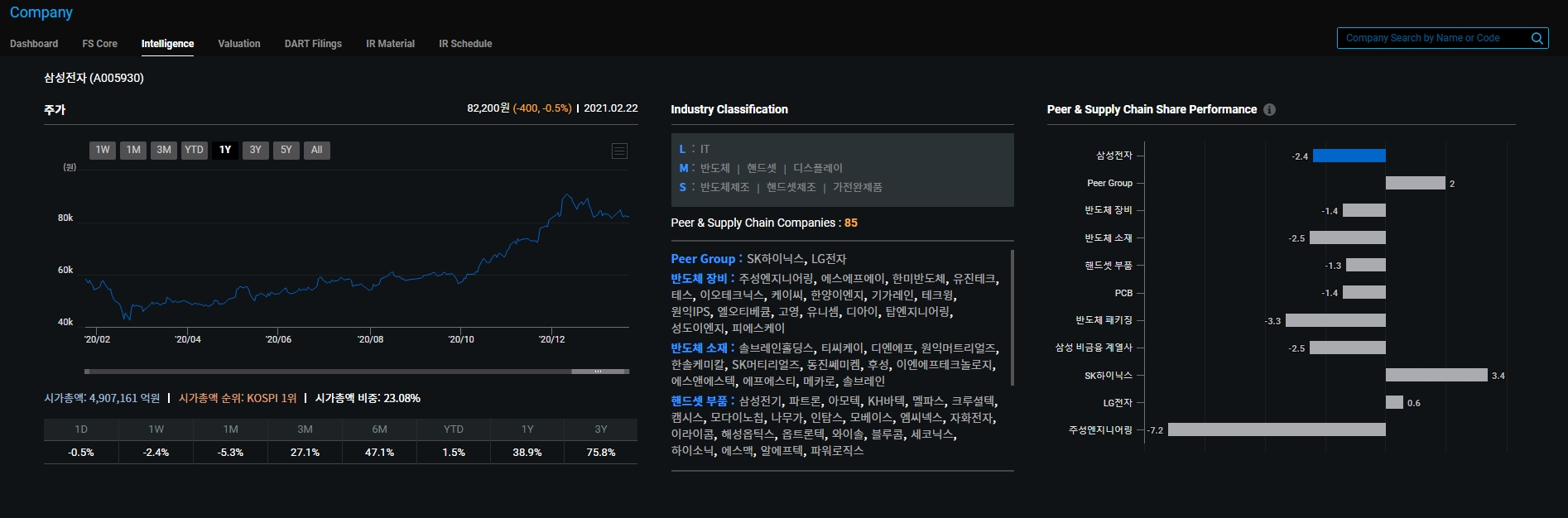Click the blue 삼성전자 -2.4 bar
This screenshot has height=518, width=1568.
(x=1349, y=156)
